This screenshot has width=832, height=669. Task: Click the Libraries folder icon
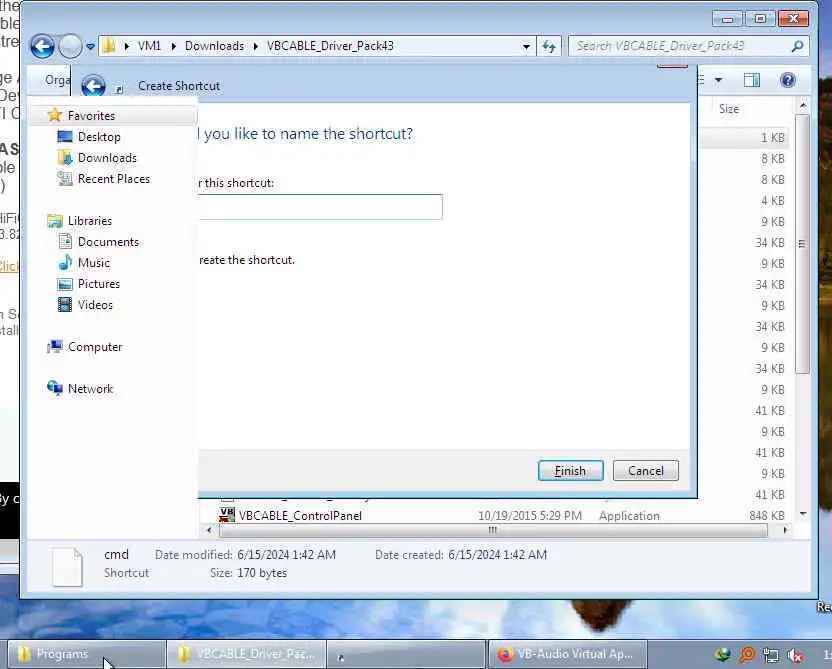pyautogui.click(x=55, y=221)
